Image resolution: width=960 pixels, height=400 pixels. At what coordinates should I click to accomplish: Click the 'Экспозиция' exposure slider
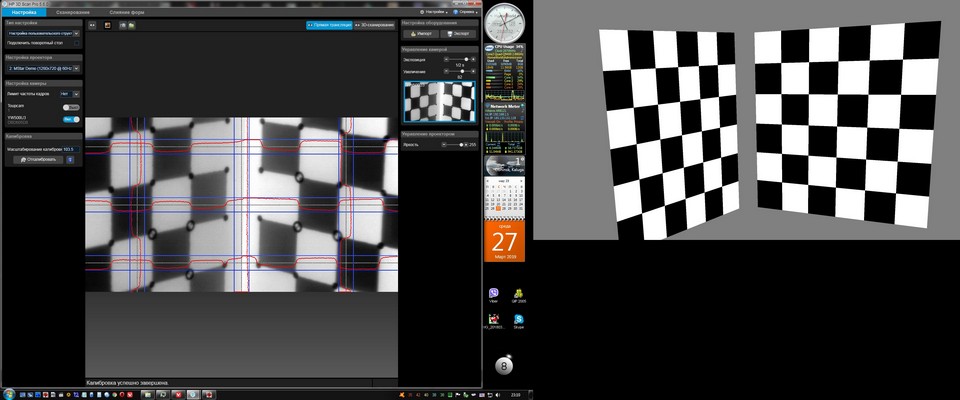tap(459, 59)
